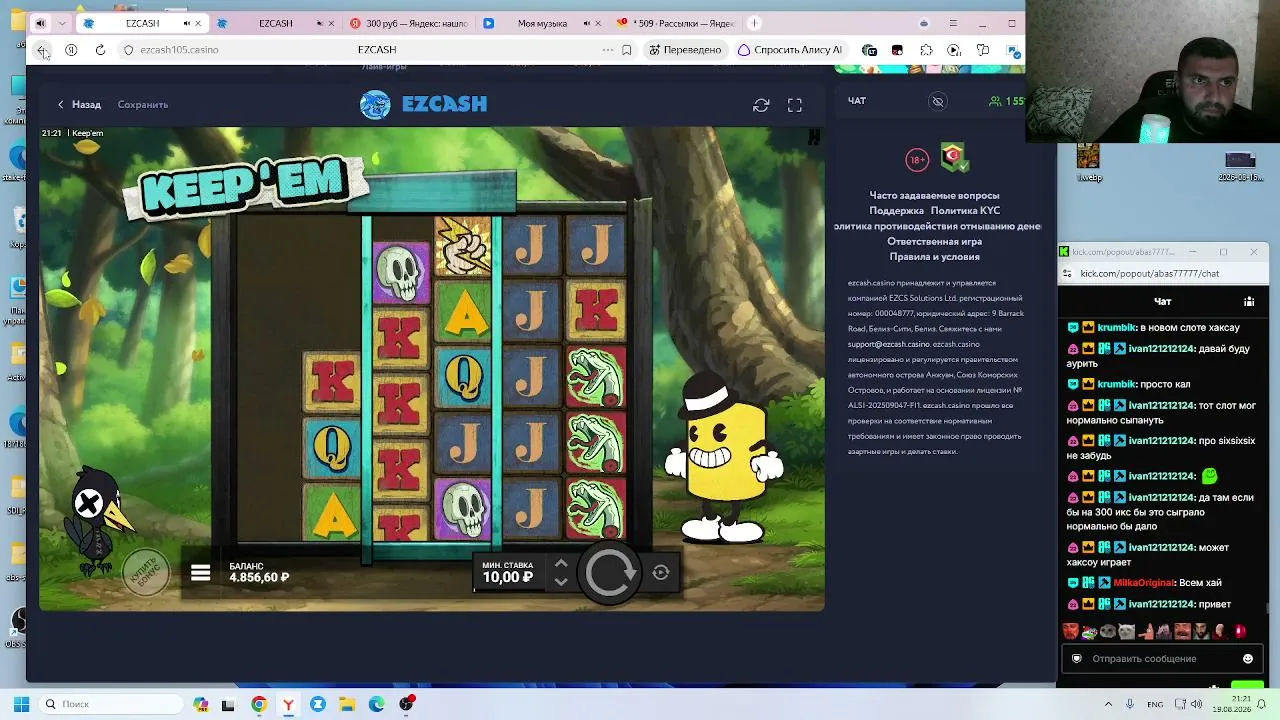This screenshot has width=1280, height=720.
Task: Open 'Спросить Алису AI' assistant
Action: point(790,50)
